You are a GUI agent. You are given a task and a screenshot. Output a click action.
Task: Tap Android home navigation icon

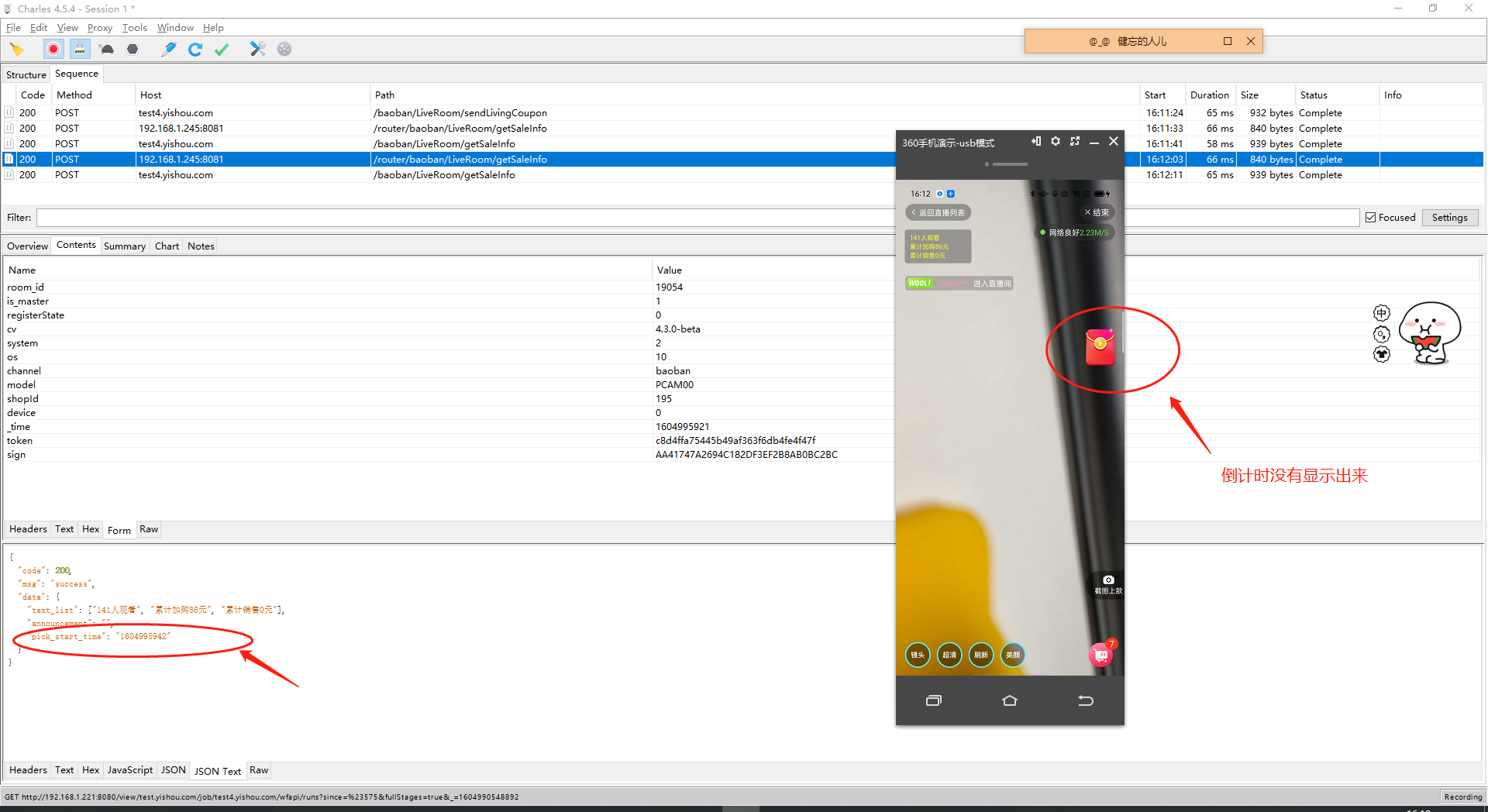point(1010,700)
